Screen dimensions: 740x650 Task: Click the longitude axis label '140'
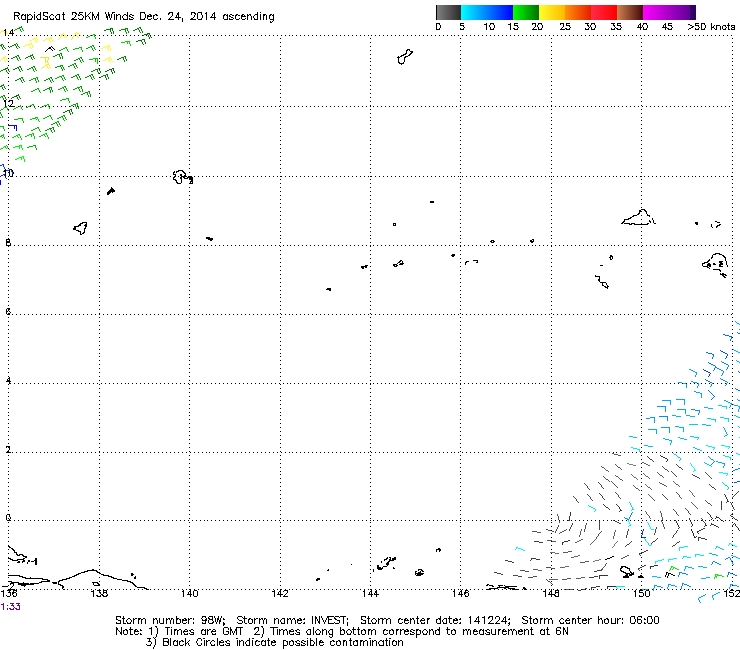[190, 594]
